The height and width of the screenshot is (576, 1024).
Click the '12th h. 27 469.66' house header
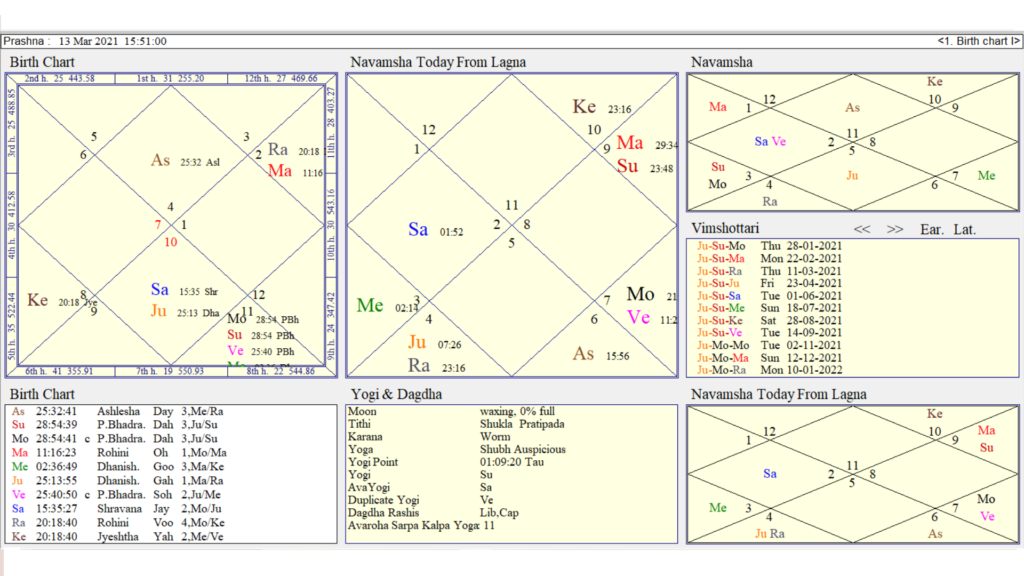[281, 78]
